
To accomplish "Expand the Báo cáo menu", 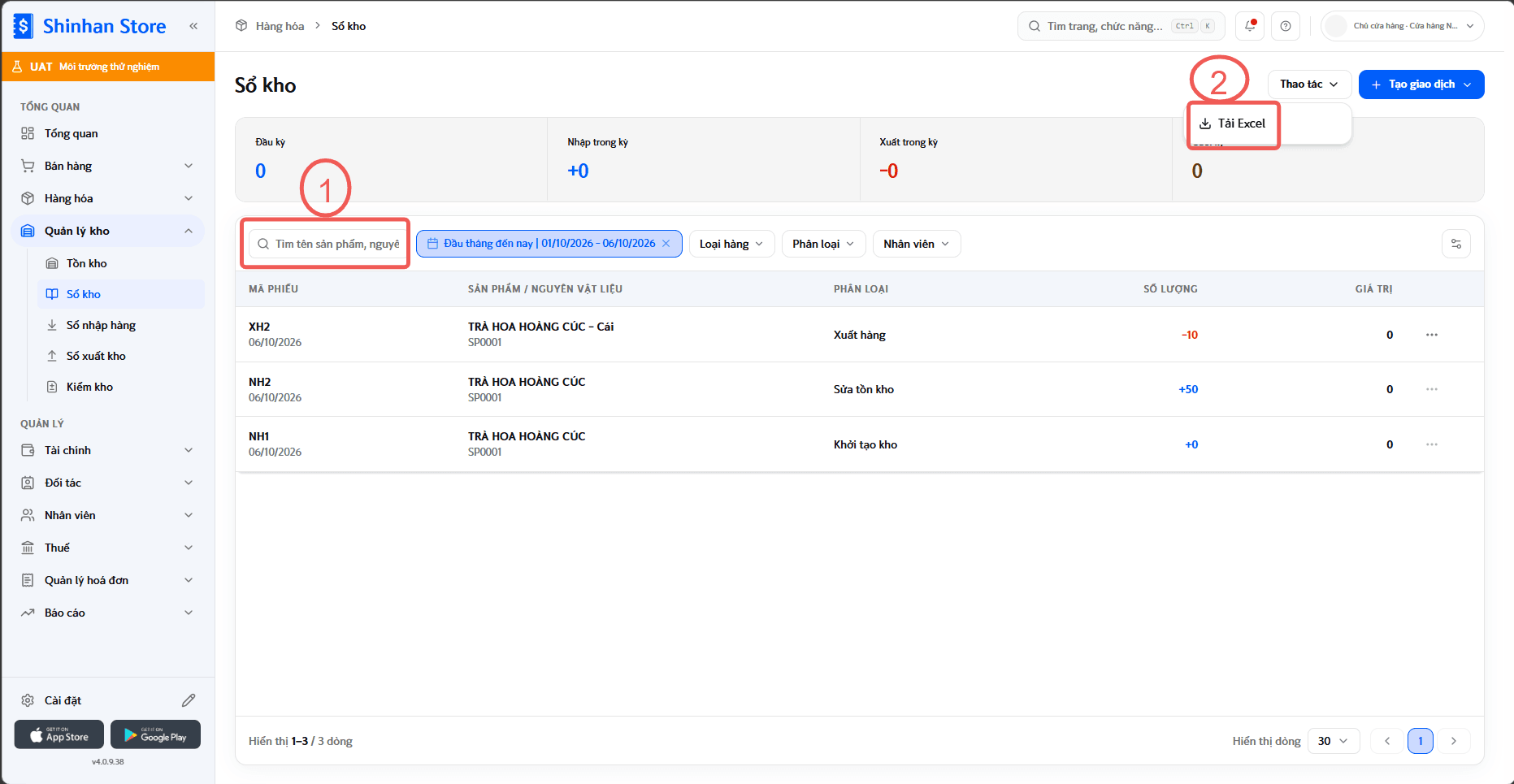I will (x=108, y=613).
